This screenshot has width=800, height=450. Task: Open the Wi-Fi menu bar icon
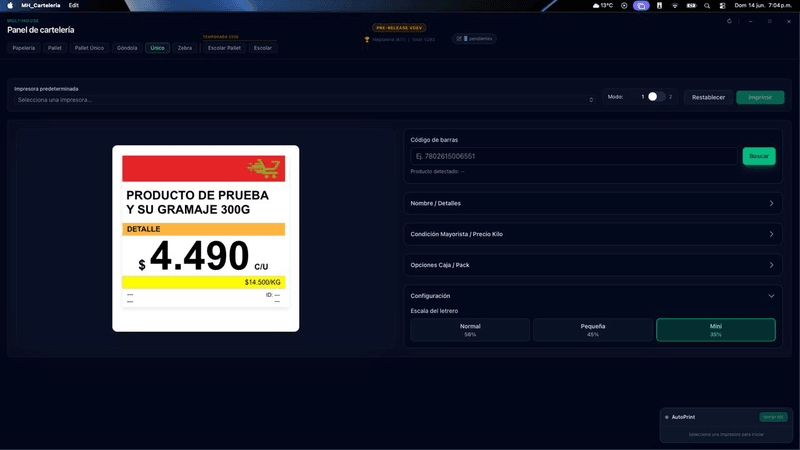pos(674,6)
